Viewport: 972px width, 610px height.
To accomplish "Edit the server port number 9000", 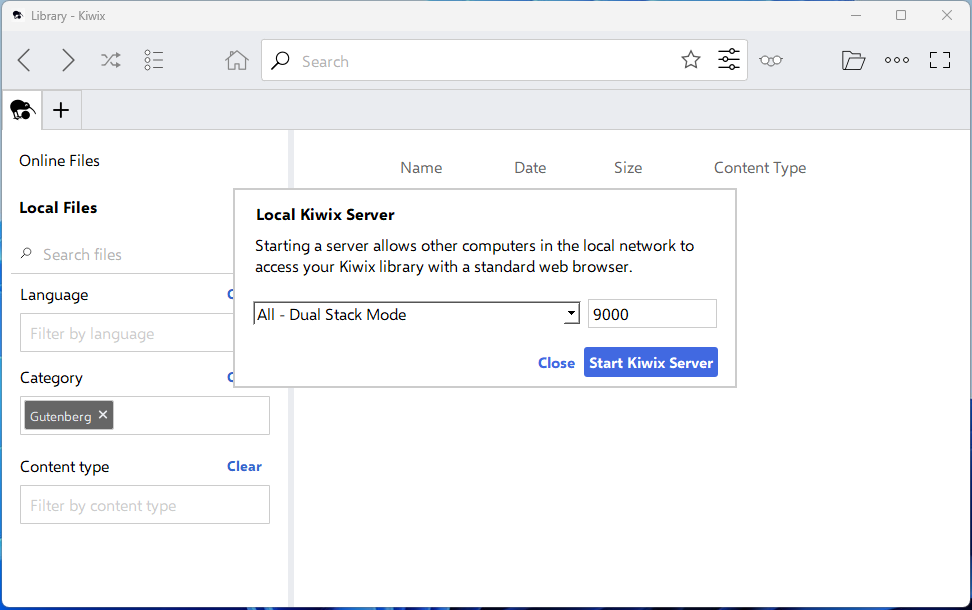I will click(652, 313).
